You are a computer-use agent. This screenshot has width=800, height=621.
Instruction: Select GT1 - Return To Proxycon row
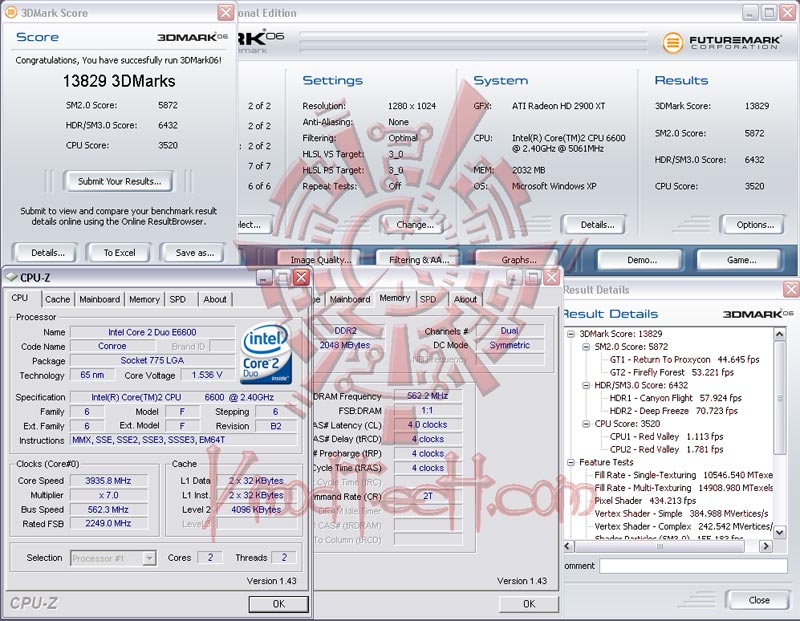684,359
